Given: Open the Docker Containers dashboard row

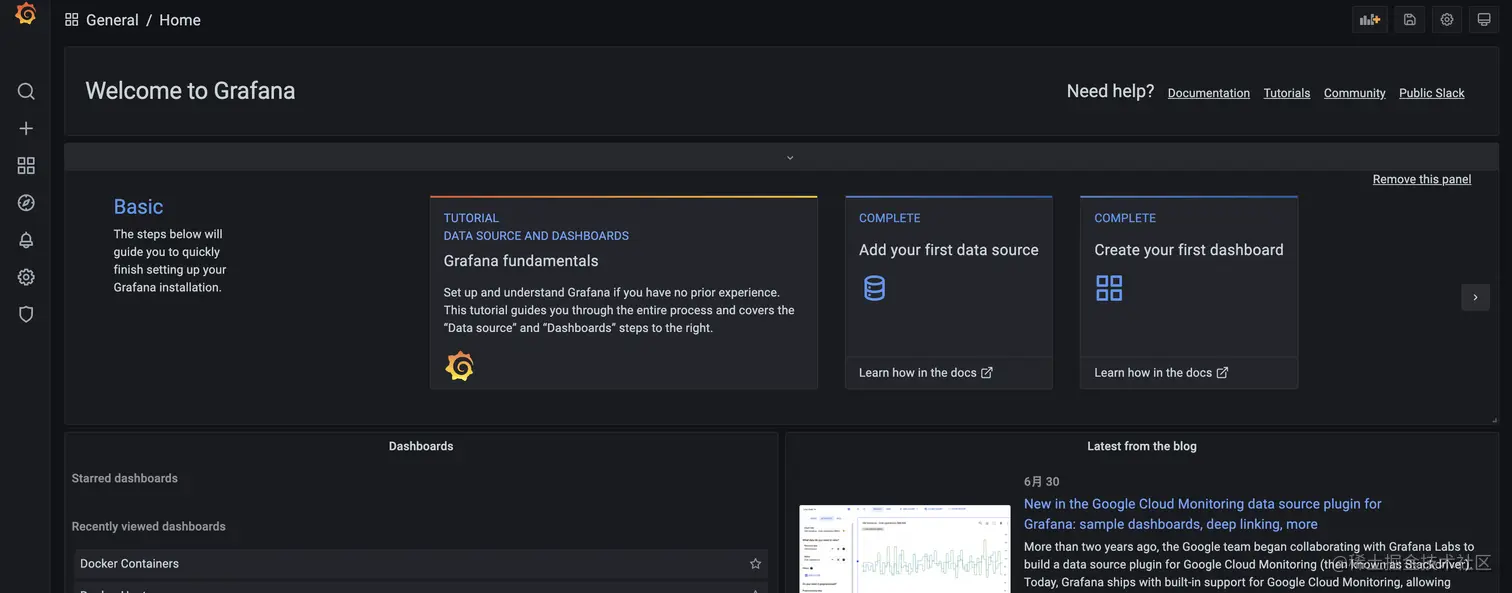Looking at the screenshot, I should [421, 564].
